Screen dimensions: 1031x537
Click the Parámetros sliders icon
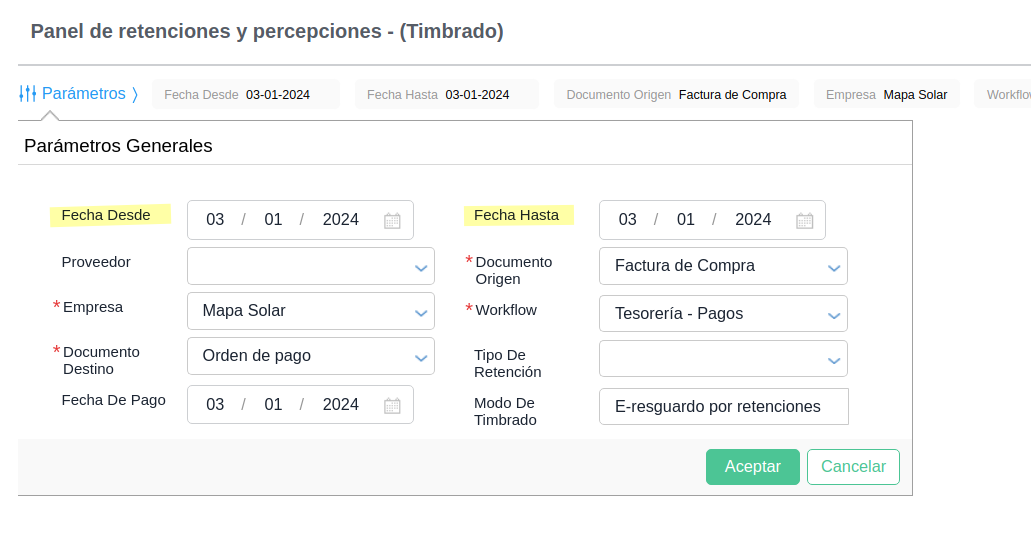point(28,94)
